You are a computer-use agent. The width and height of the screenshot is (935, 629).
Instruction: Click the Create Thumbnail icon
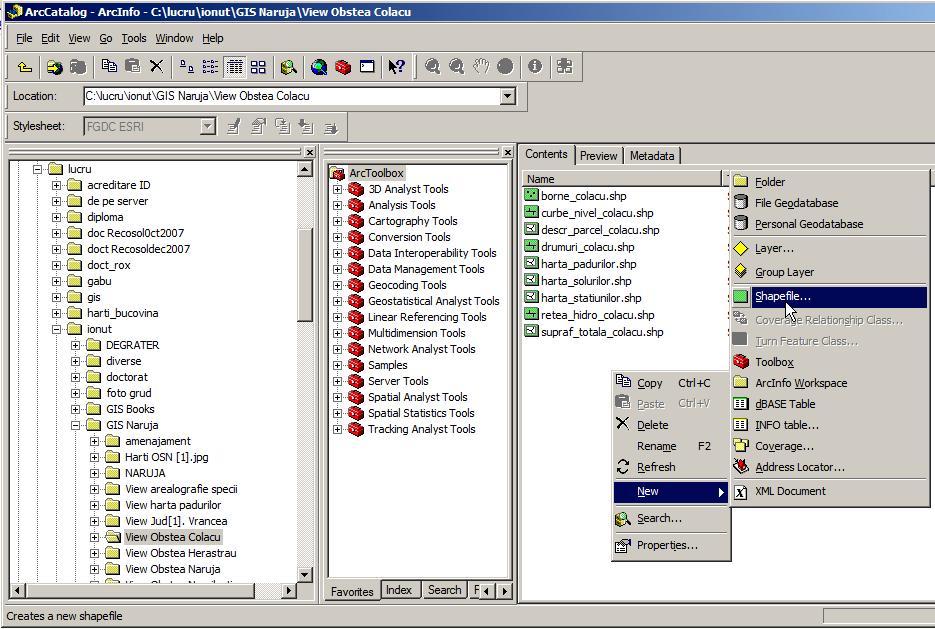click(x=564, y=67)
